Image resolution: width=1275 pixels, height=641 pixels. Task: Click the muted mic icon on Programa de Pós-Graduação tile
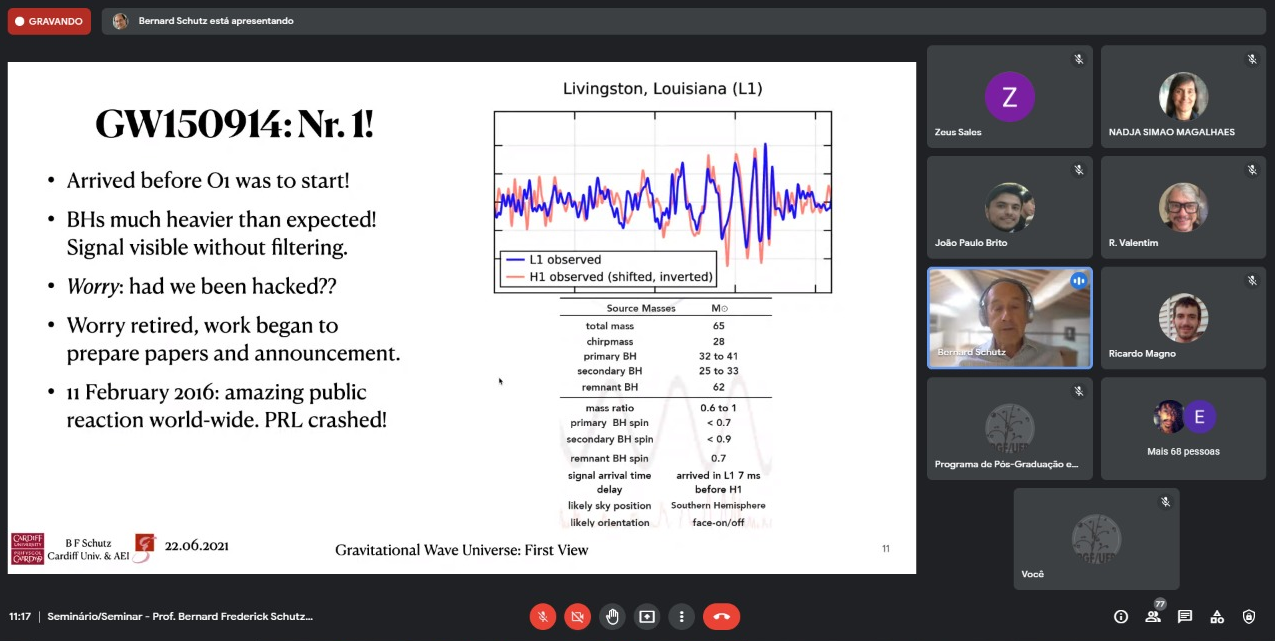[1079, 392]
